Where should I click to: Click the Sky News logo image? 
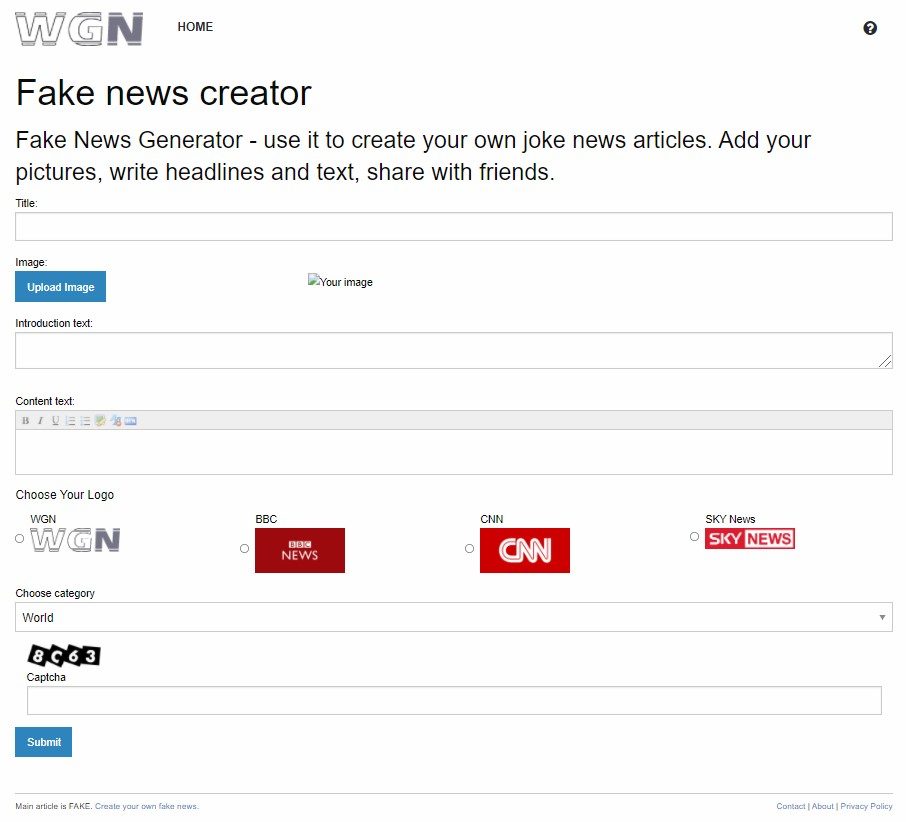click(x=749, y=538)
